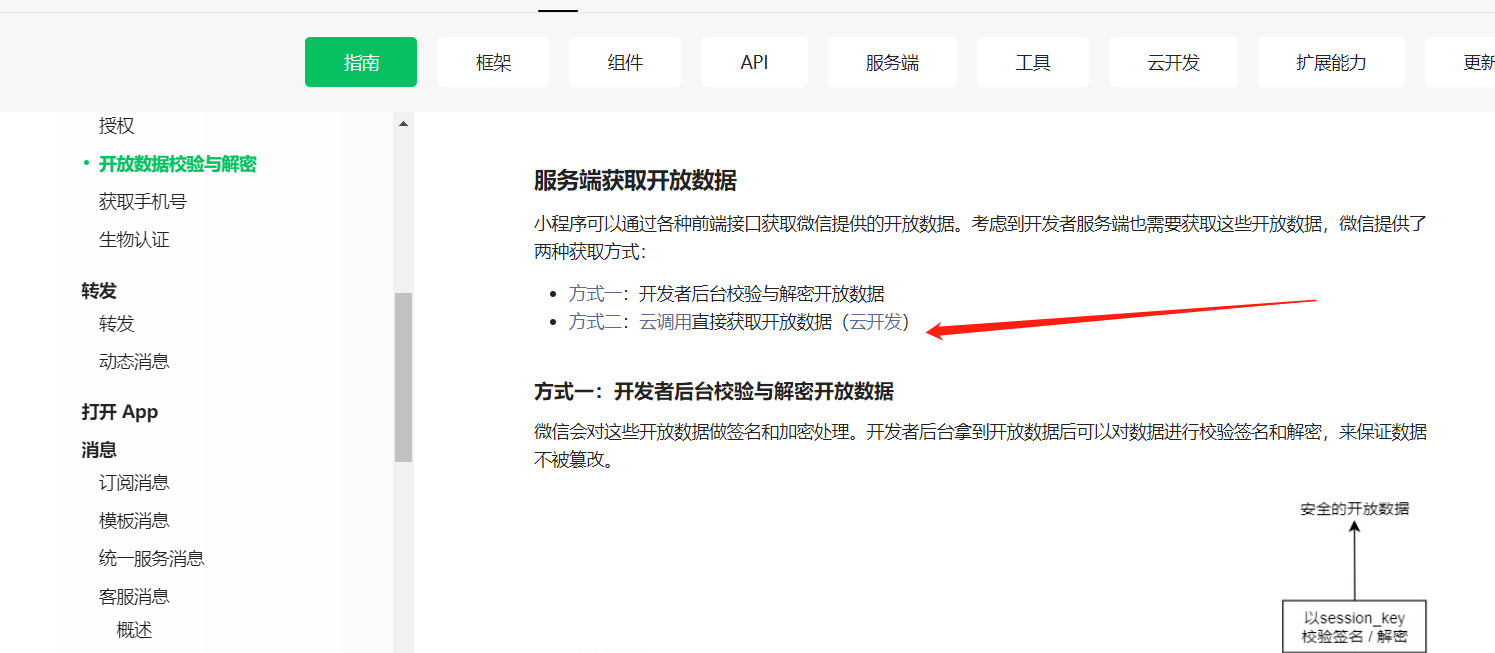Open the 打开 App sidebar section
This screenshot has height=653, width=1495.
[x=120, y=412]
